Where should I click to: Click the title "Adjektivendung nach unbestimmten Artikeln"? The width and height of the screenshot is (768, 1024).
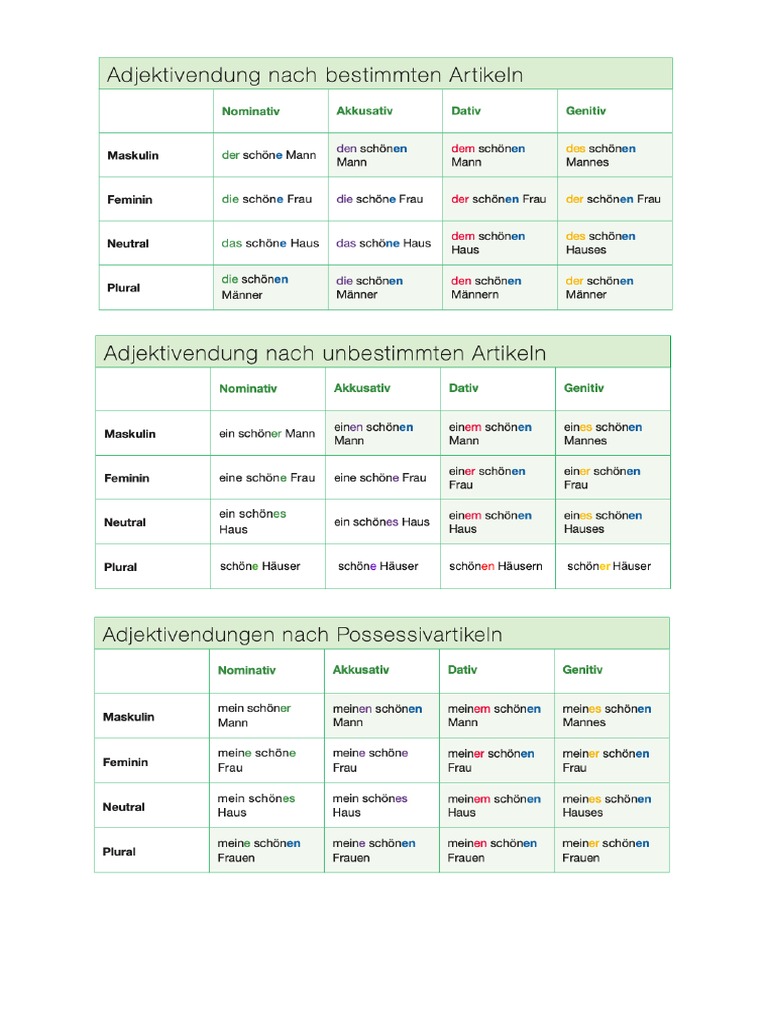point(325,353)
